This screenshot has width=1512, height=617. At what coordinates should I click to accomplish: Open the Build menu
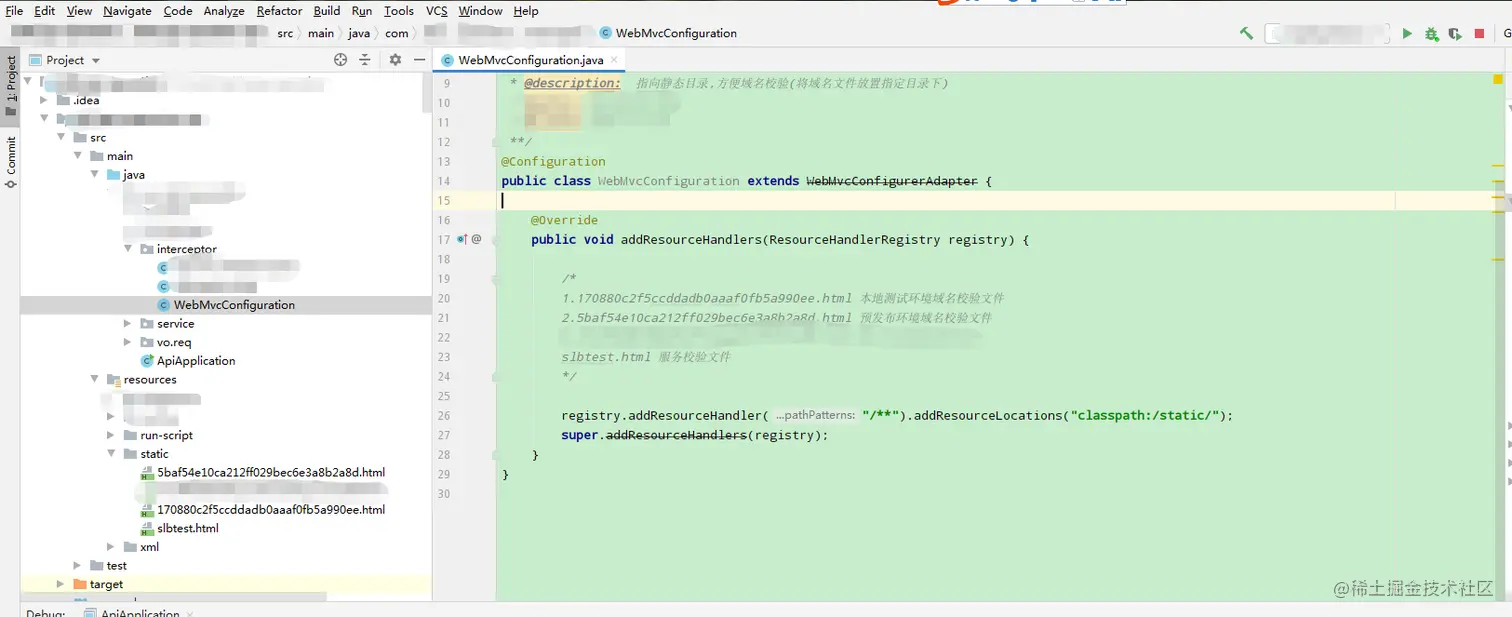[327, 11]
